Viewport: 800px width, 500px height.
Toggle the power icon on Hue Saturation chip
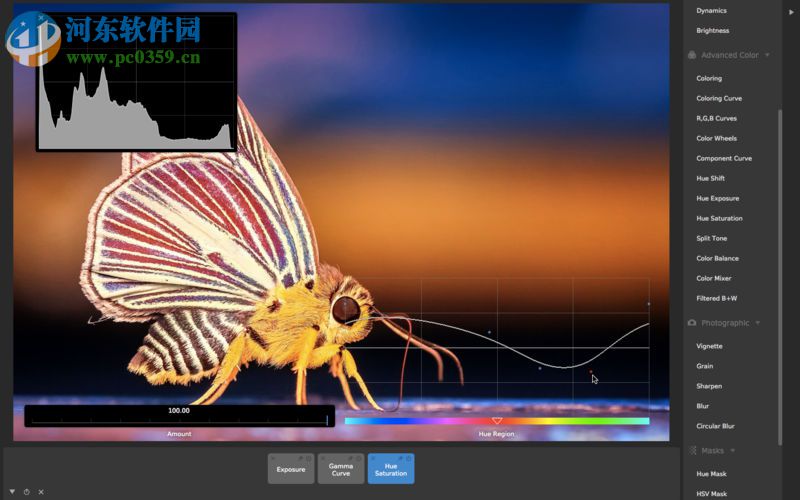click(409, 458)
